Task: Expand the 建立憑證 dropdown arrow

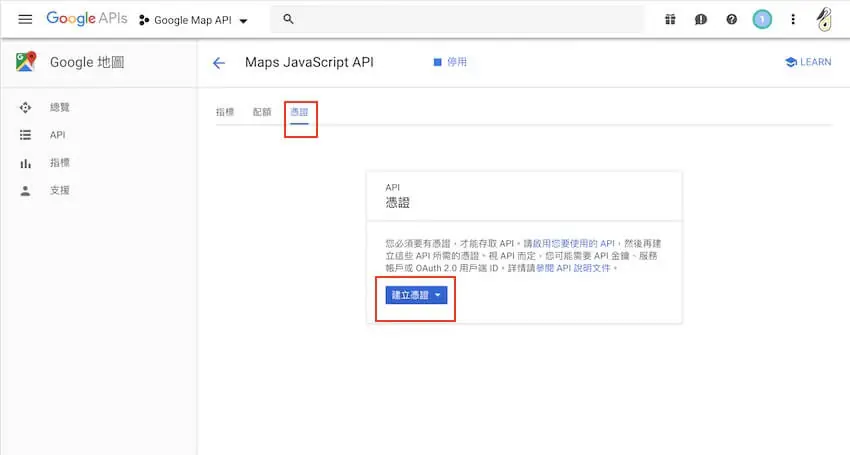Action: pos(437,295)
